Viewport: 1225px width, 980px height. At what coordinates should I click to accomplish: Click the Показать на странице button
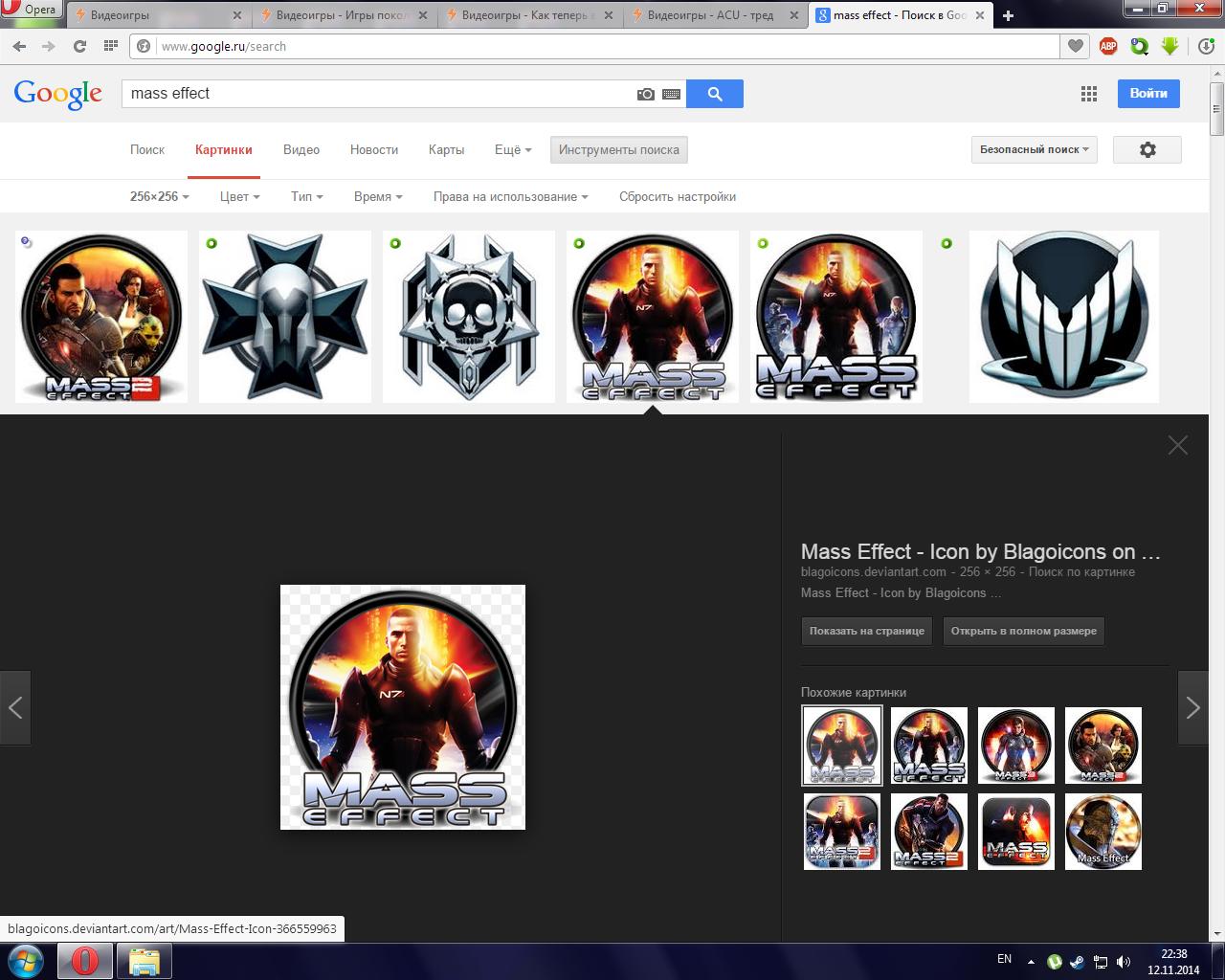click(x=867, y=631)
